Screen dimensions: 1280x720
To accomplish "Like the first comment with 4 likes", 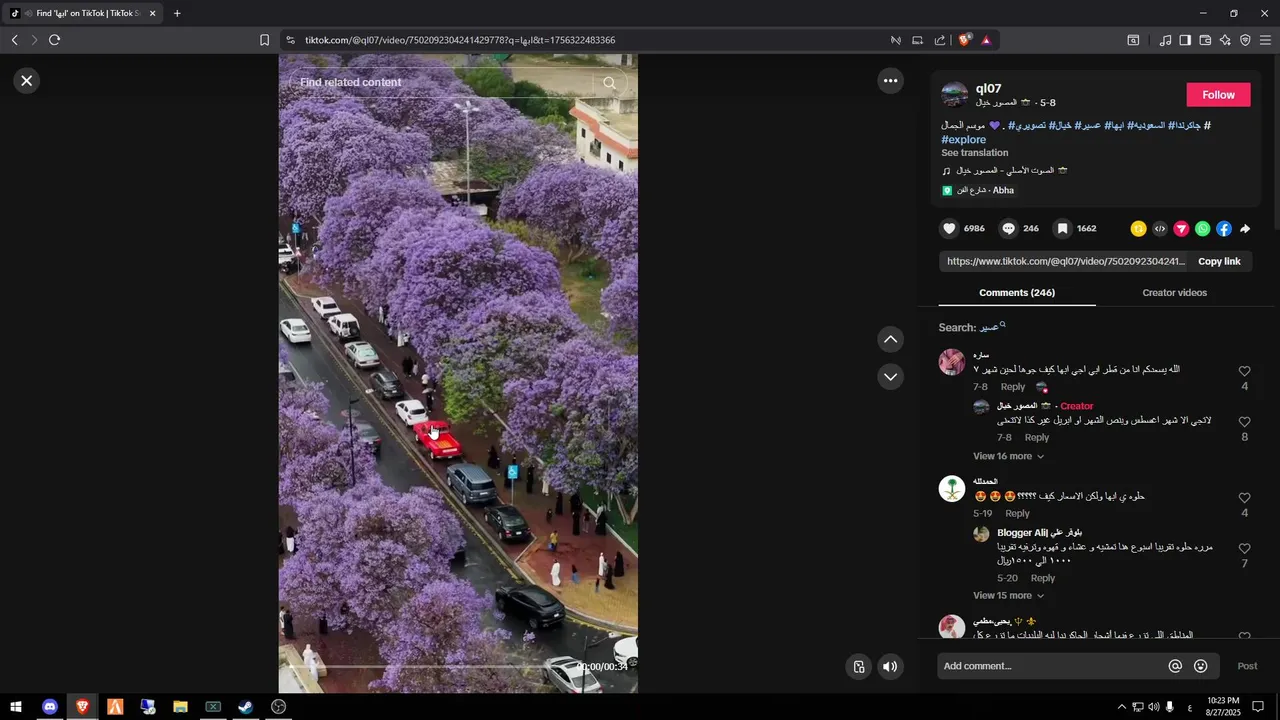I will tap(1244, 372).
